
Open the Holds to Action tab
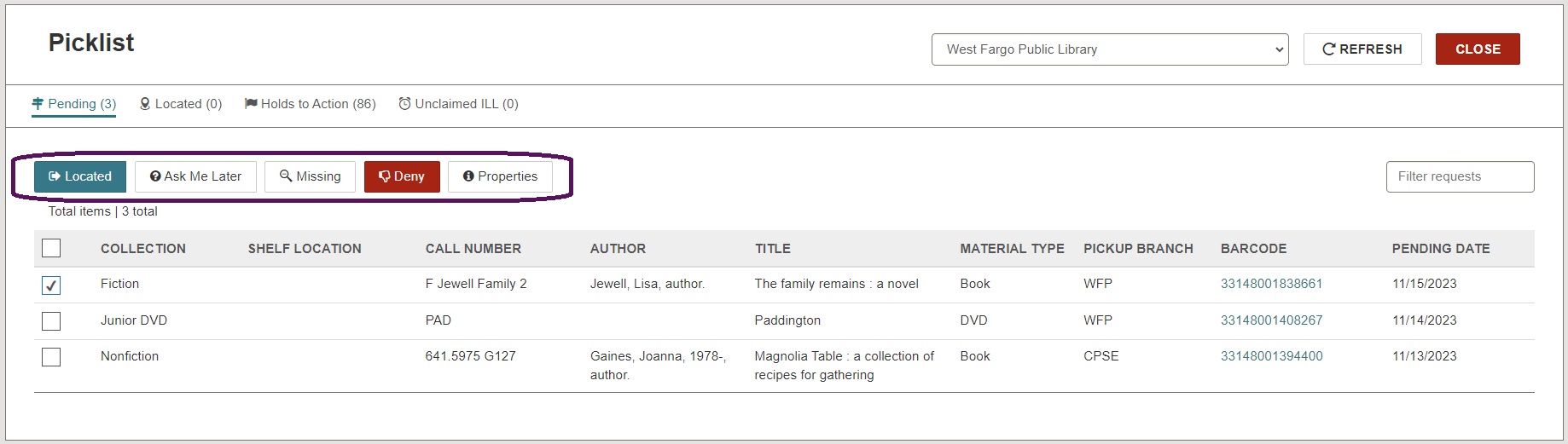click(310, 104)
